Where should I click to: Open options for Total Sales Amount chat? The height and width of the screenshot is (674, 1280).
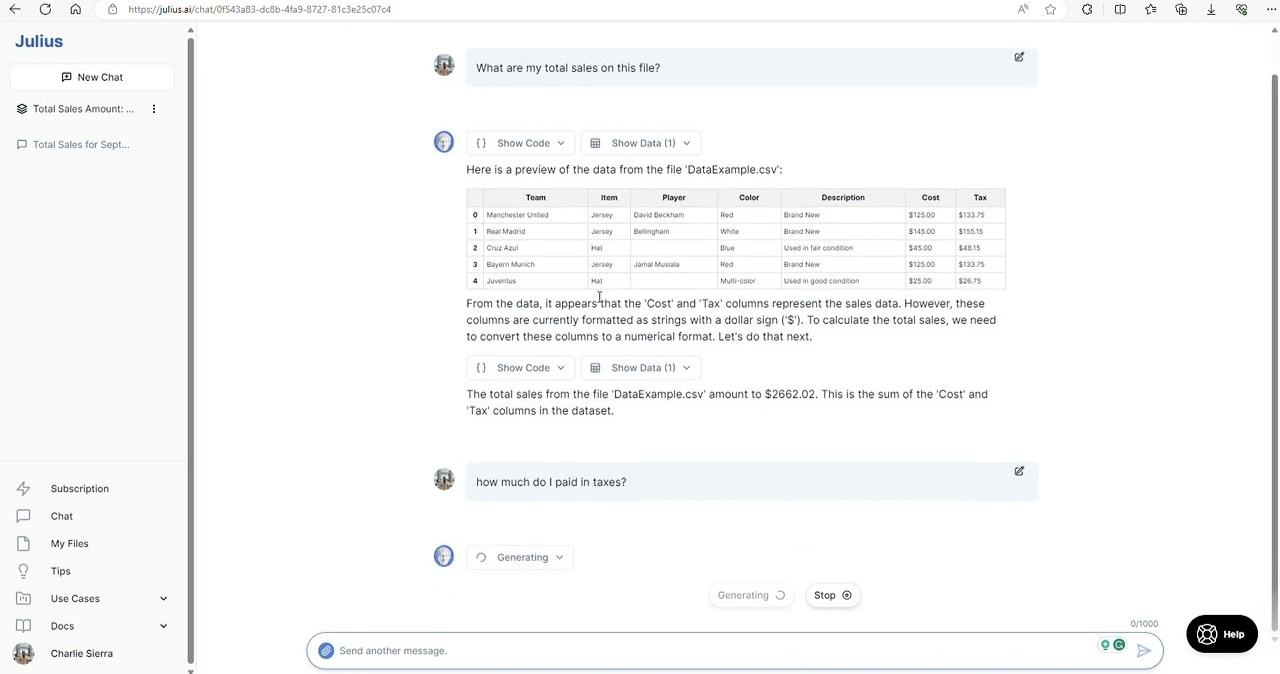pyautogui.click(x=154, y=109)
